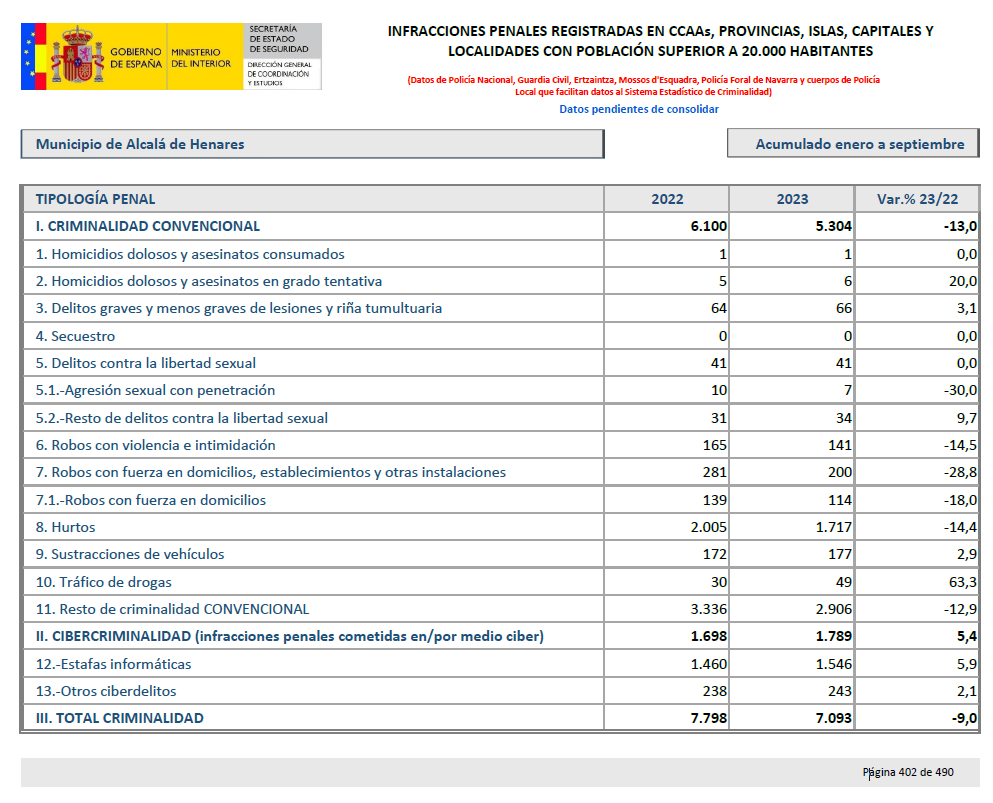Click the blue Datos pendientes de consolidar text
993x803 pixels.
[639, 109]
